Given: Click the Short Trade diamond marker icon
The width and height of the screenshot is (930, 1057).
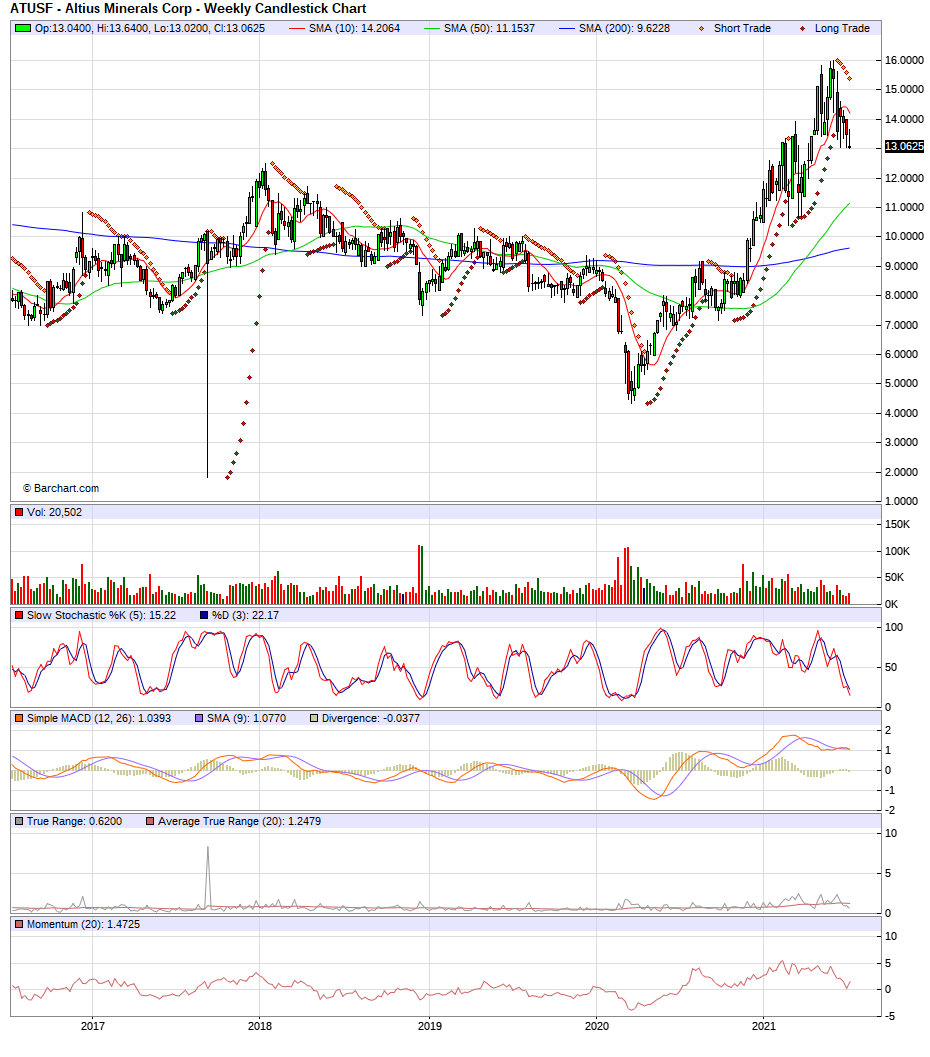Looking at the screenshot, I should coord(702,28).
